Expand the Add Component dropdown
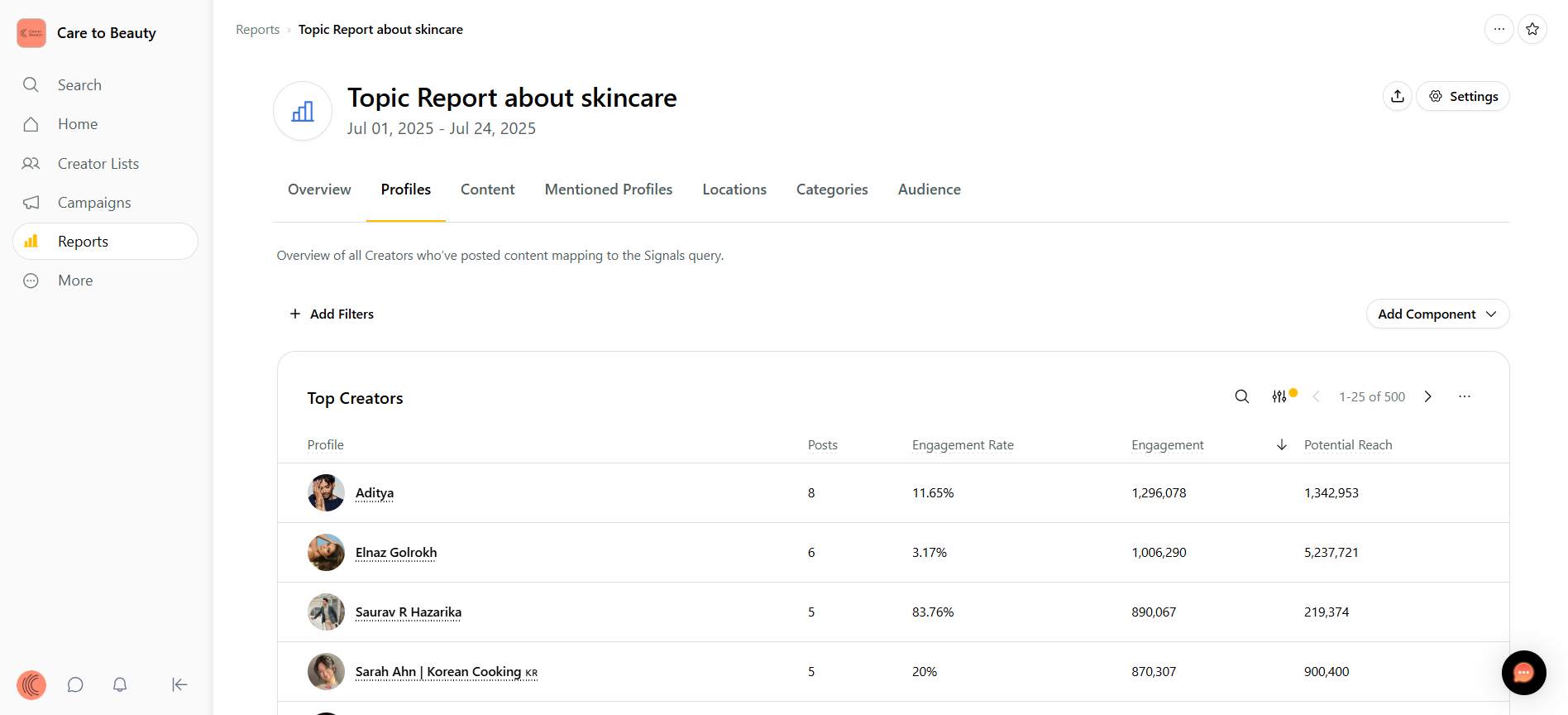1568x715 pixels. (1438, 314)
